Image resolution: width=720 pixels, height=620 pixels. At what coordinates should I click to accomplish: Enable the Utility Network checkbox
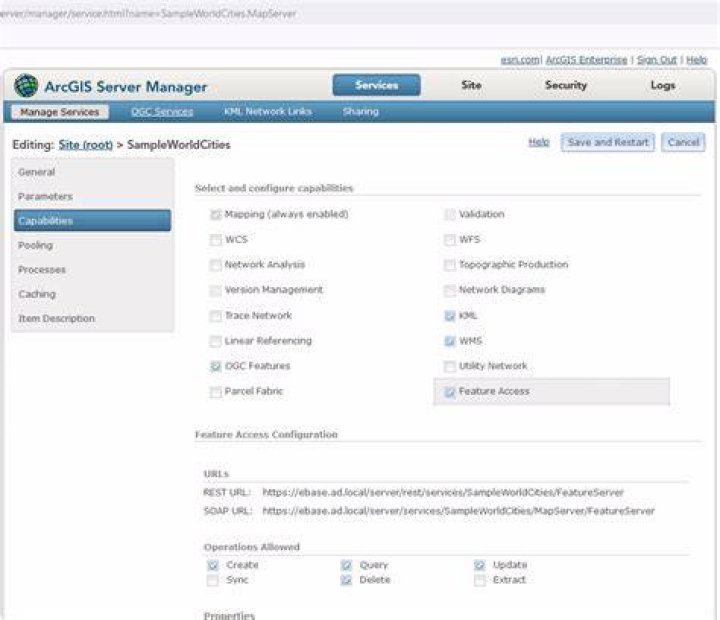(x=450, y=366)
